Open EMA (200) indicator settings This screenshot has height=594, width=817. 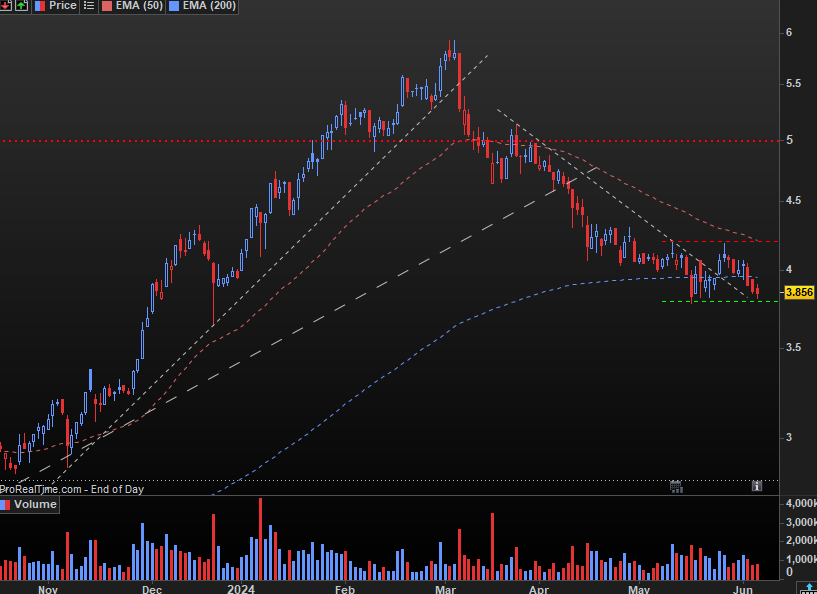(x=209, y=6)
